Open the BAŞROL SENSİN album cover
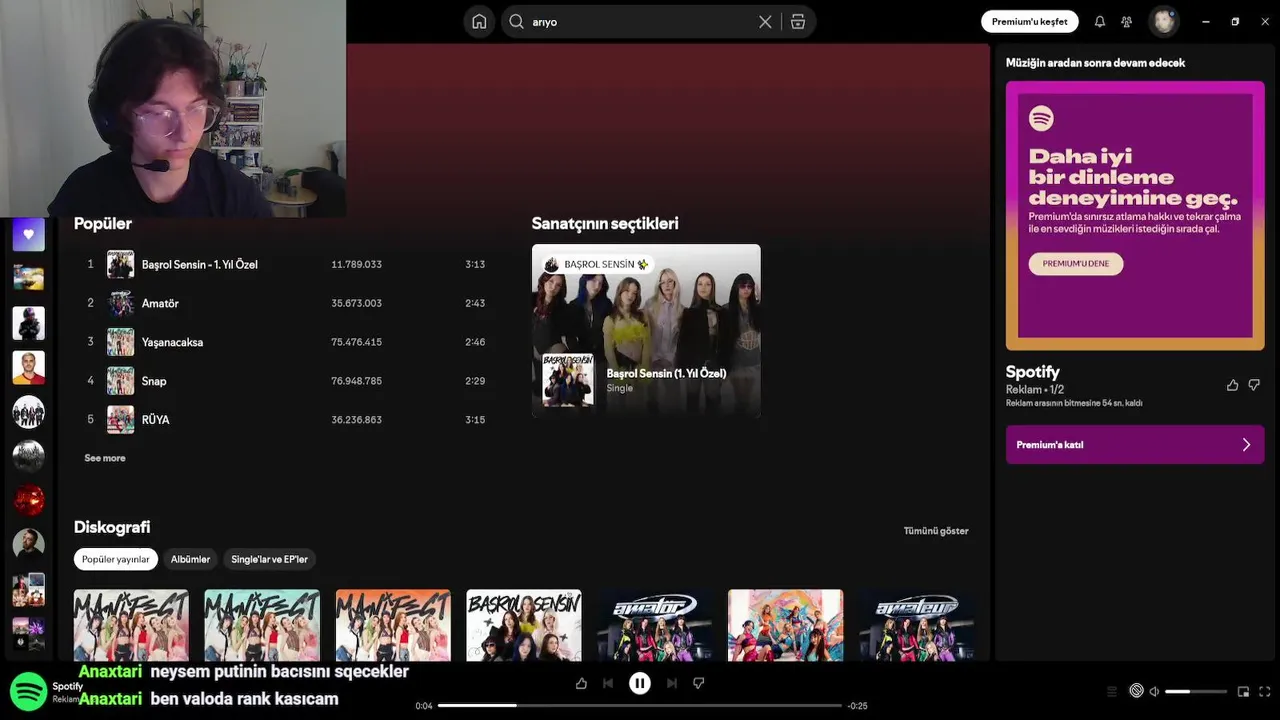The height and width of the screenshot is (720, 1280). point(524,625)
